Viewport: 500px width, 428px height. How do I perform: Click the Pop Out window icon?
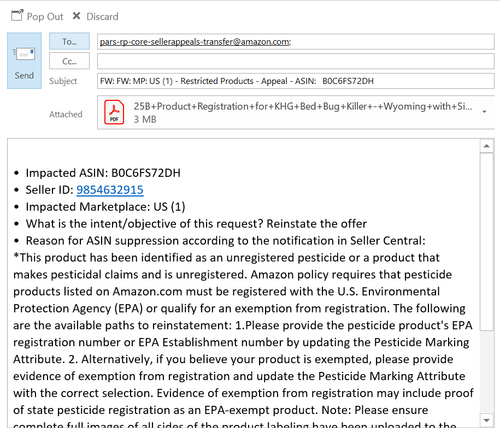pos(17,16)
